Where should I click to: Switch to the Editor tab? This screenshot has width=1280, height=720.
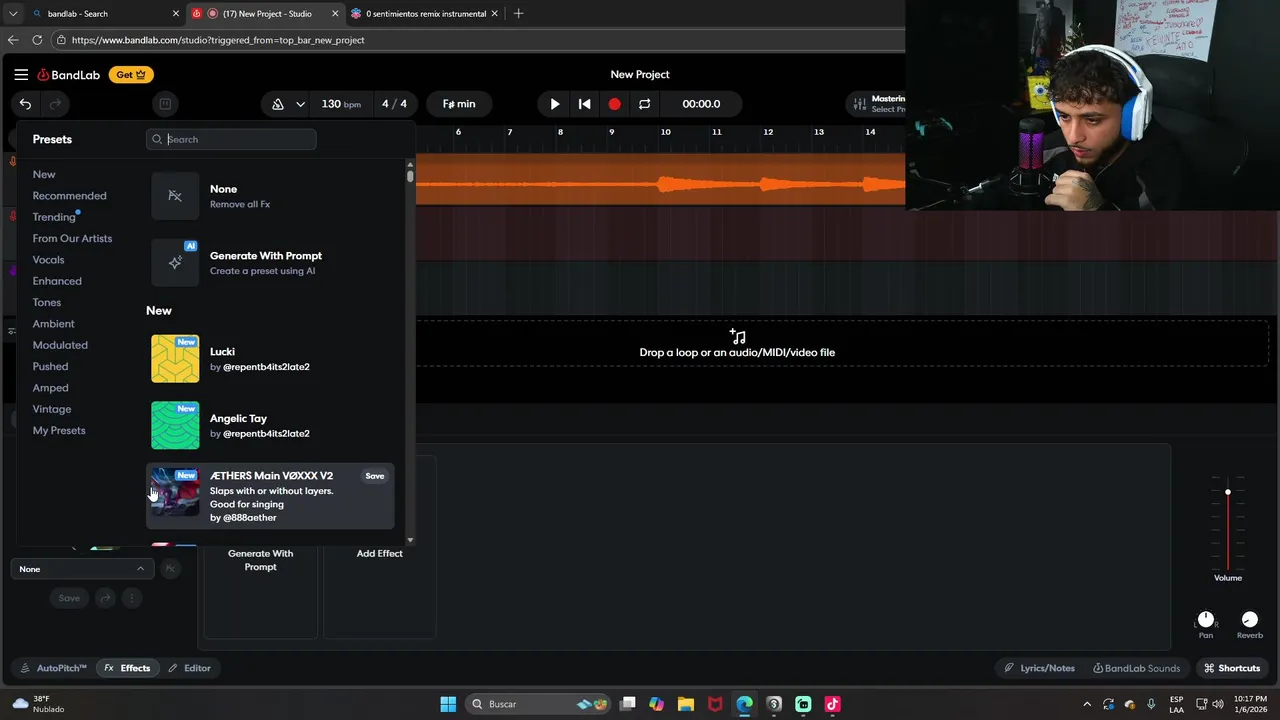pos(189,668)
